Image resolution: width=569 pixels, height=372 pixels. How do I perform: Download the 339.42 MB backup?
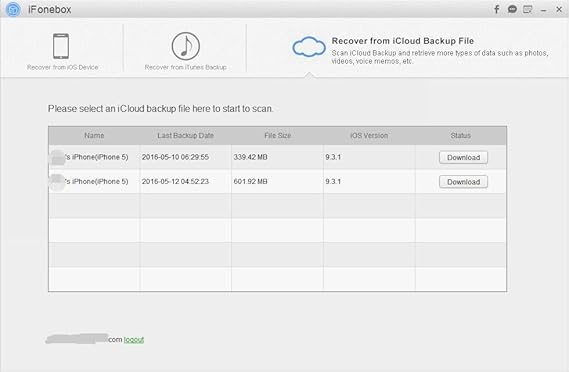click(463, 158)
